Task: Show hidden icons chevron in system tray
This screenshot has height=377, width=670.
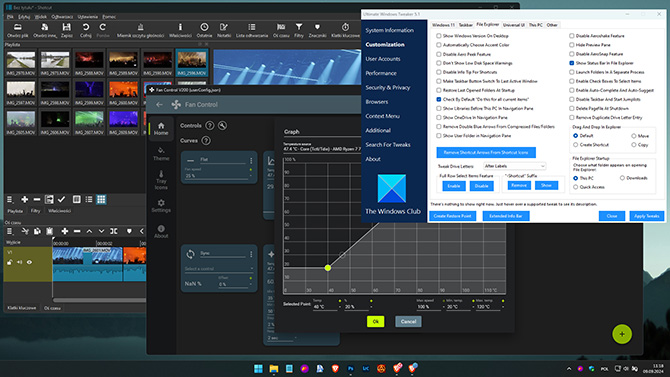Action: 569,368
